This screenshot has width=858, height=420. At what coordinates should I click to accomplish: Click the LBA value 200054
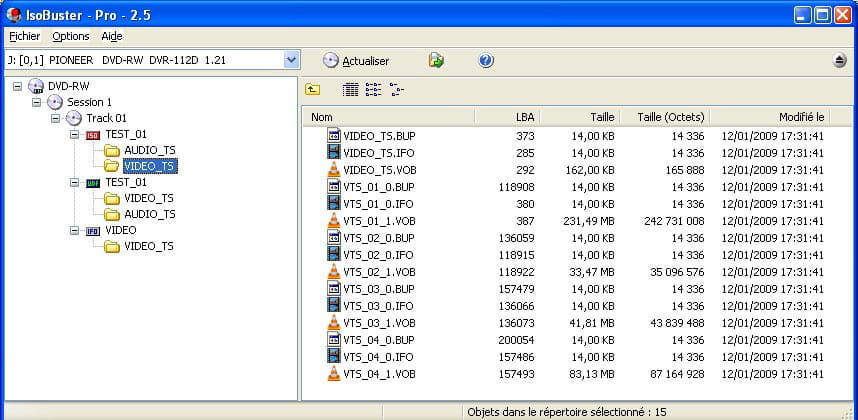click(517, 340)
